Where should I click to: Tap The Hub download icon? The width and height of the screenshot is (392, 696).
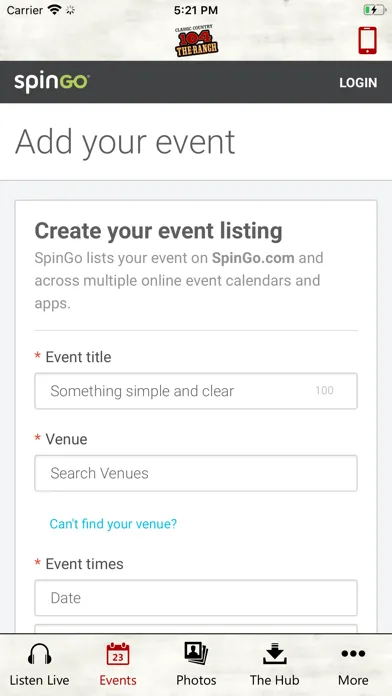(x=274, y=653)
